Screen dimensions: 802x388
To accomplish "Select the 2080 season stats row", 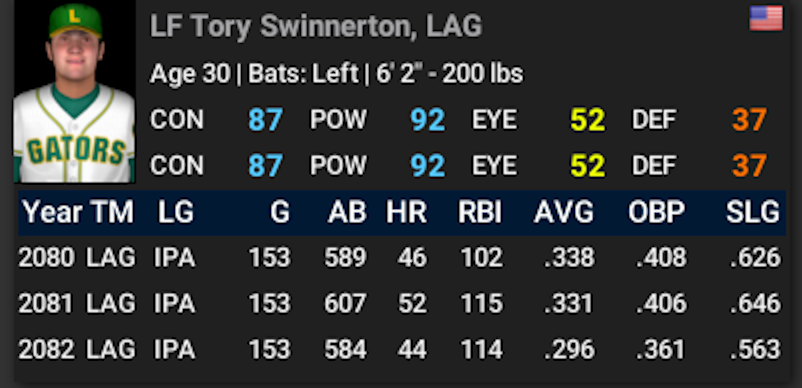I will [x=402, y=258].
